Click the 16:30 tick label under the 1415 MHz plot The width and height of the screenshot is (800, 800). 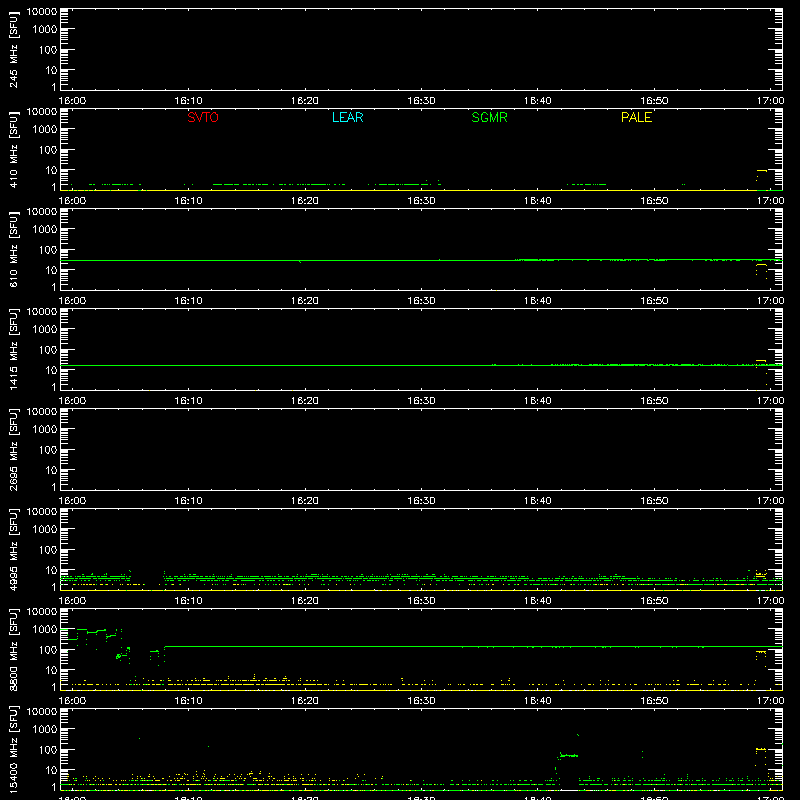[421, 401]
